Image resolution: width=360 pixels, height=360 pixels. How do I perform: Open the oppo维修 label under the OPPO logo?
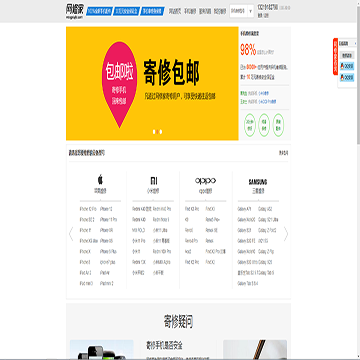205,191
